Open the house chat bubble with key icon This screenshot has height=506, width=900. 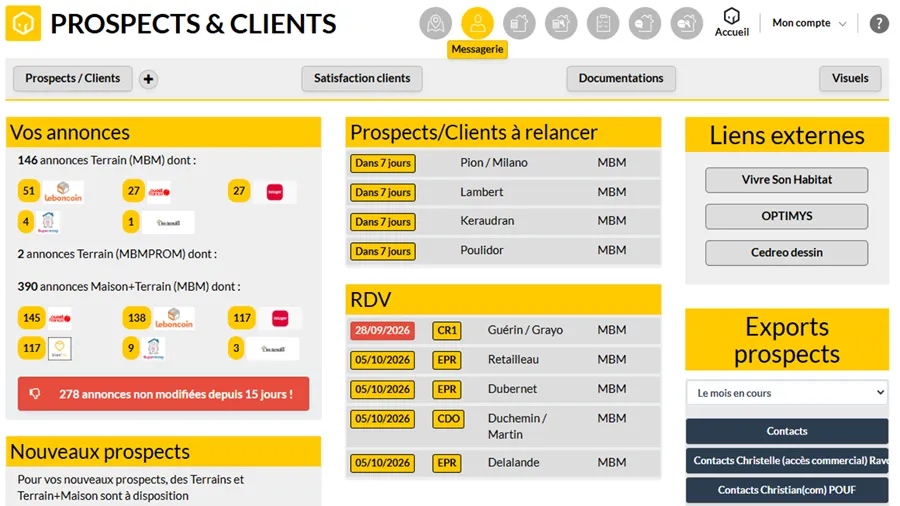687,24
